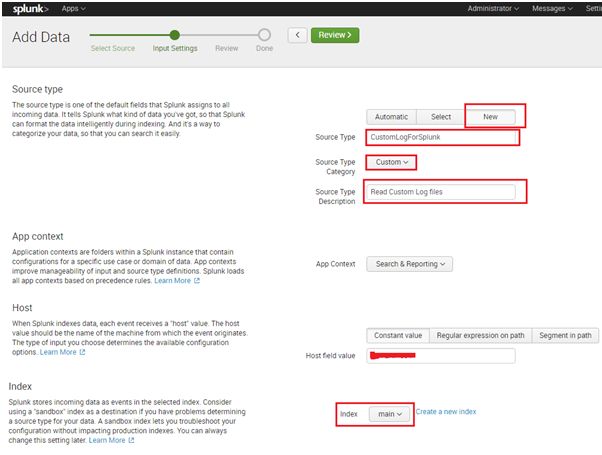
Task: Click the Index section heading
Action: coord(20,386)
